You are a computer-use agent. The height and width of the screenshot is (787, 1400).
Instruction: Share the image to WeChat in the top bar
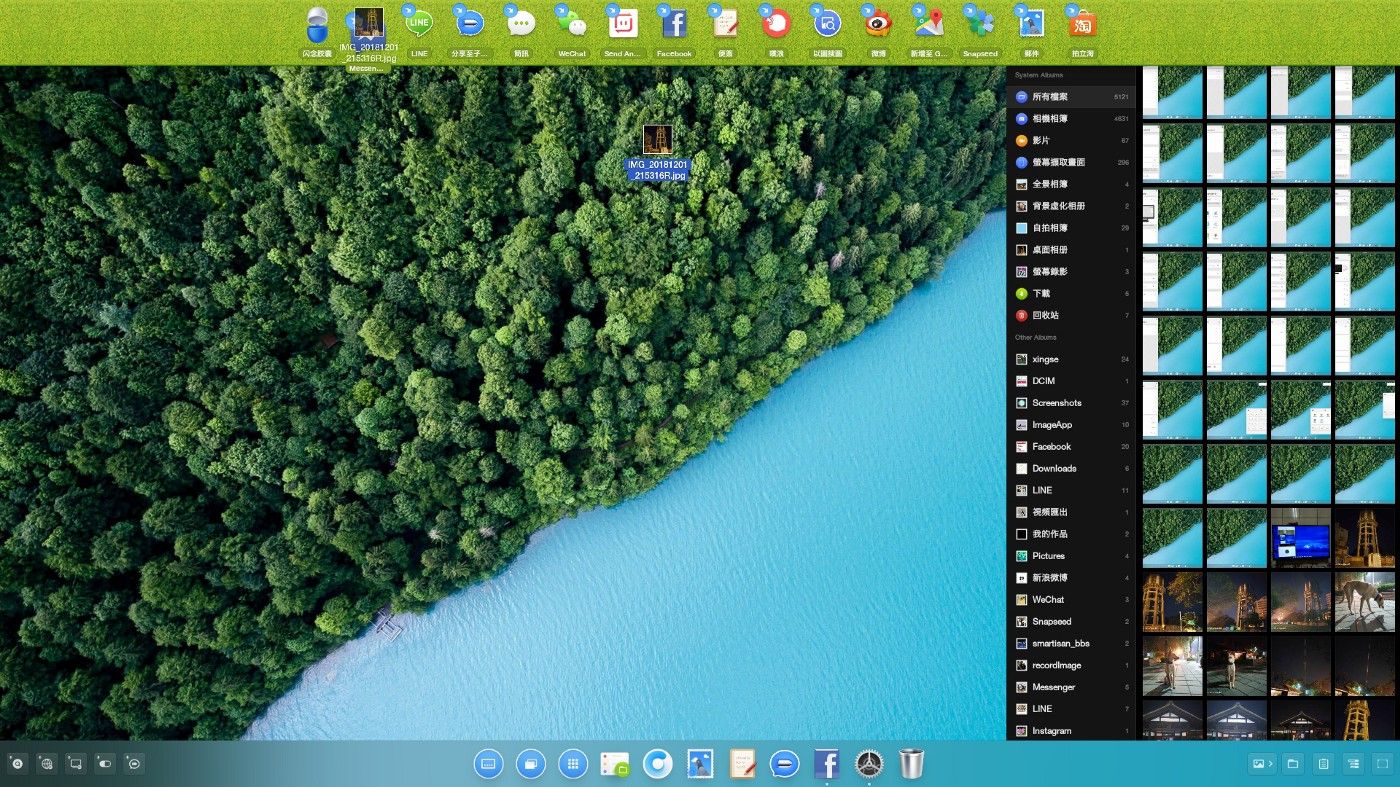tap(572, 24)
